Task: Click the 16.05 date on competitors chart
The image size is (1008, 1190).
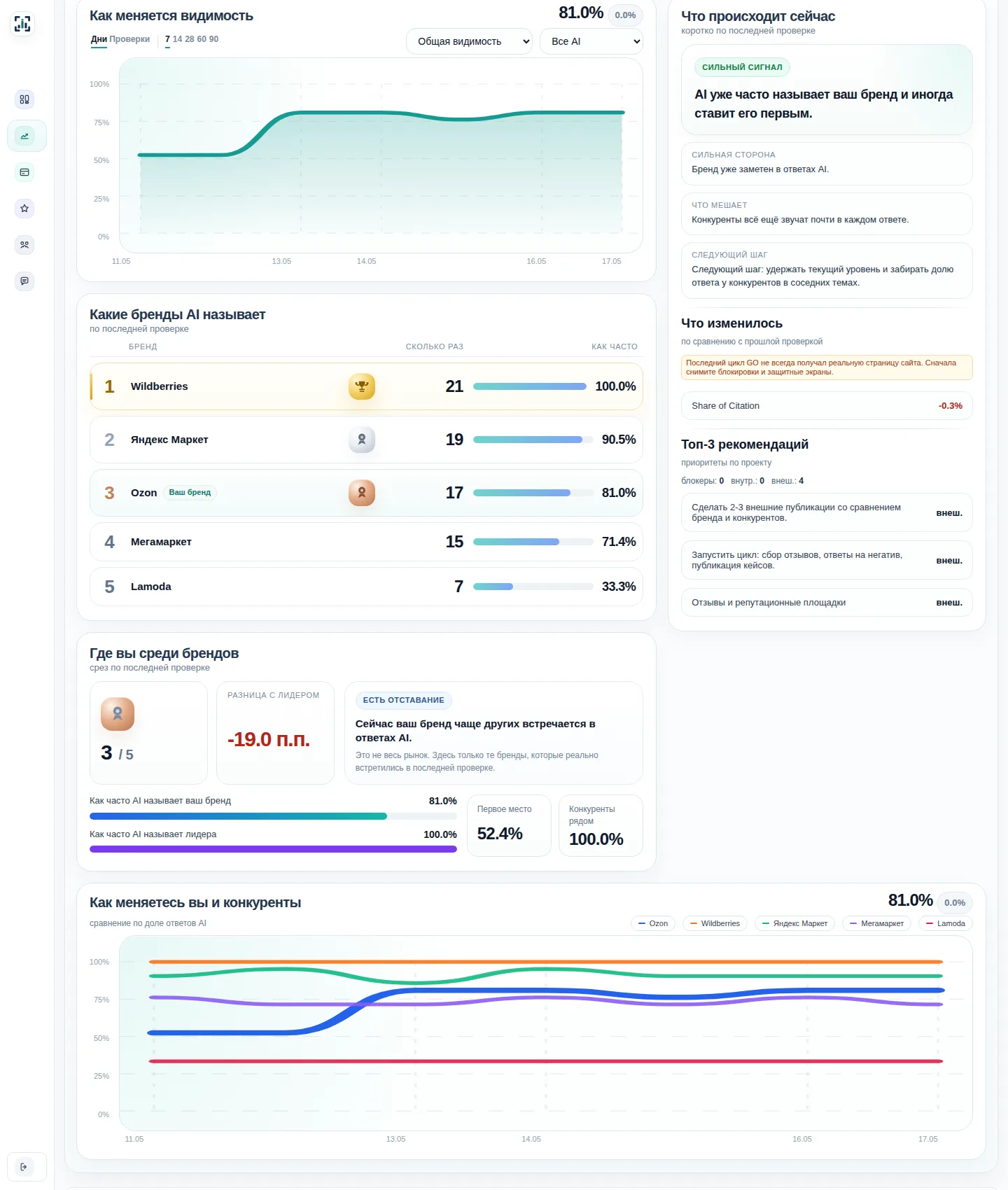Action: click(x=802, y=1139)
